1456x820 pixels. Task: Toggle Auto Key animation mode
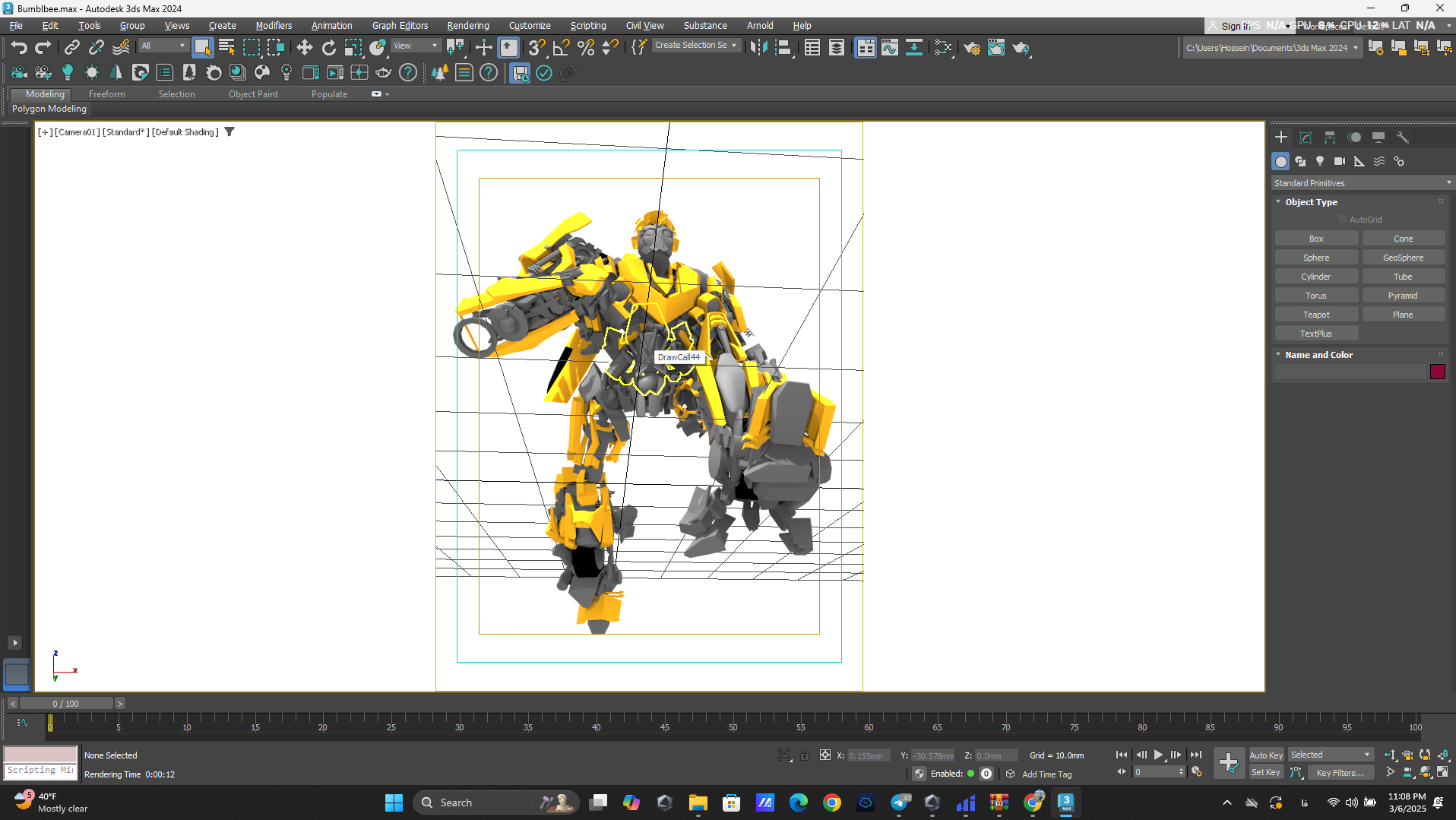[1266, 755]
